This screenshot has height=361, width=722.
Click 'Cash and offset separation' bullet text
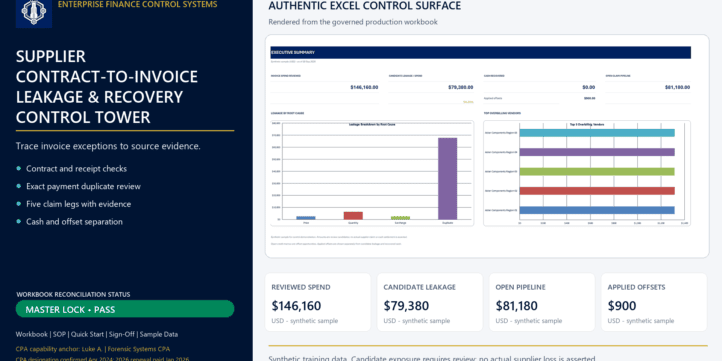[74, 221]
